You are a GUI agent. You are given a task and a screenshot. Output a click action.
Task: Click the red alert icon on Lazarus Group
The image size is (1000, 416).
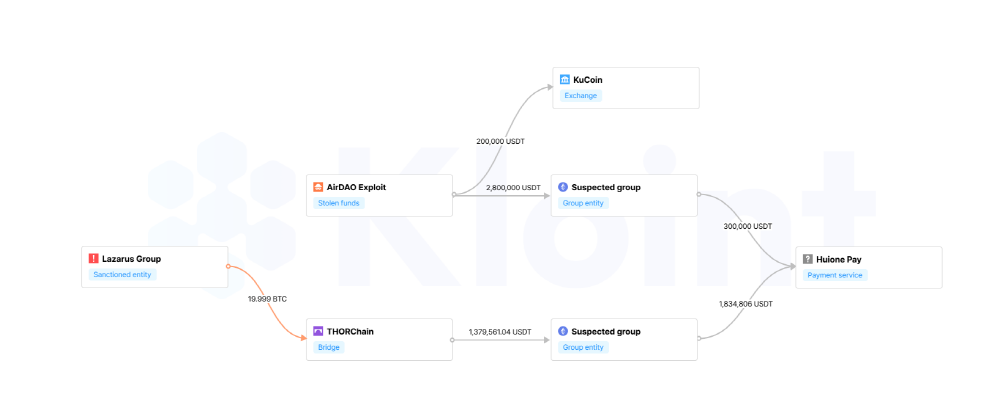(x=94, y=259)
